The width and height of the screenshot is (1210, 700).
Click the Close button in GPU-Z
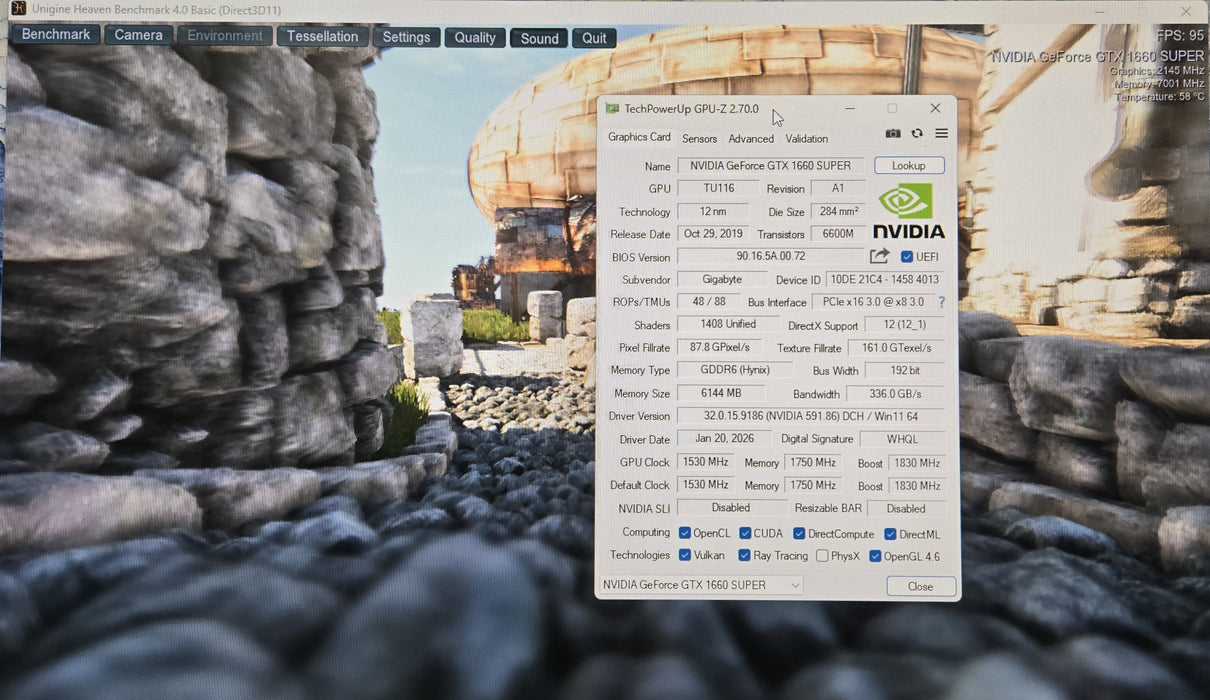point(921,587)
